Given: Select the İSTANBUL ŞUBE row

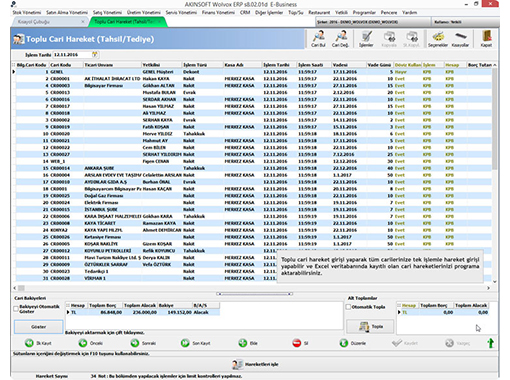Looking at the screenshot, I should tap(253, 209).
